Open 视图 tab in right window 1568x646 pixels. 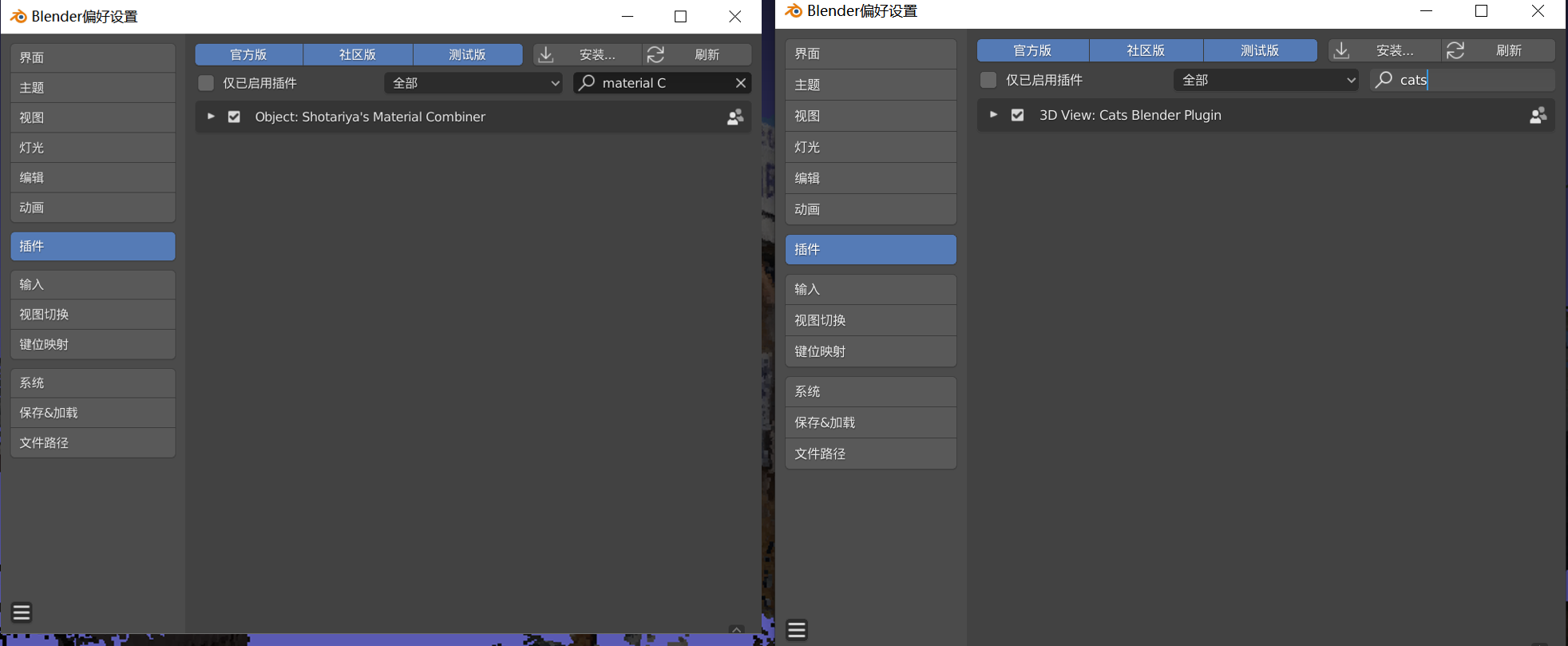click(x=871, y=116)
